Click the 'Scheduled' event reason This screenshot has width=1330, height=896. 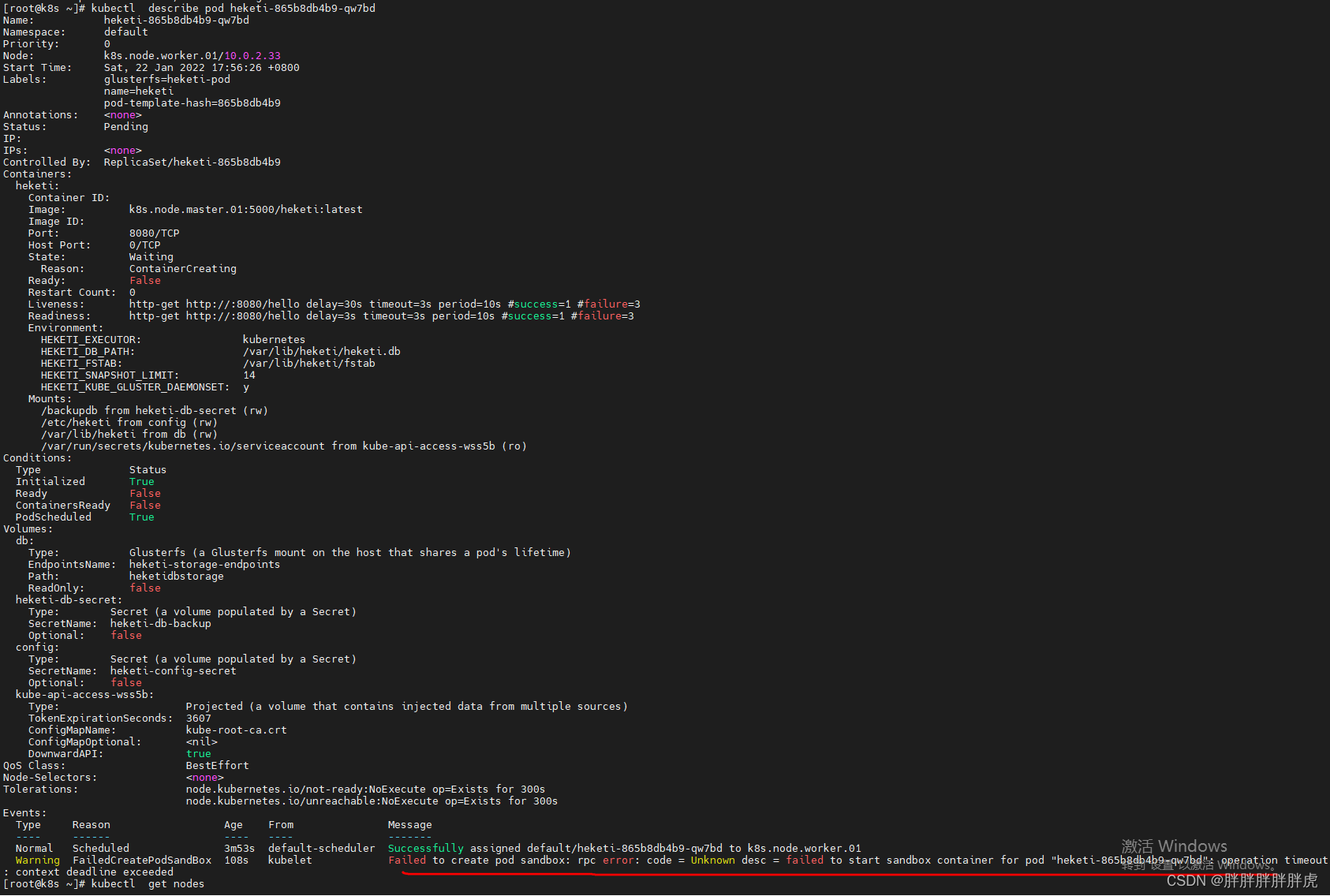(x=101, y=849)
